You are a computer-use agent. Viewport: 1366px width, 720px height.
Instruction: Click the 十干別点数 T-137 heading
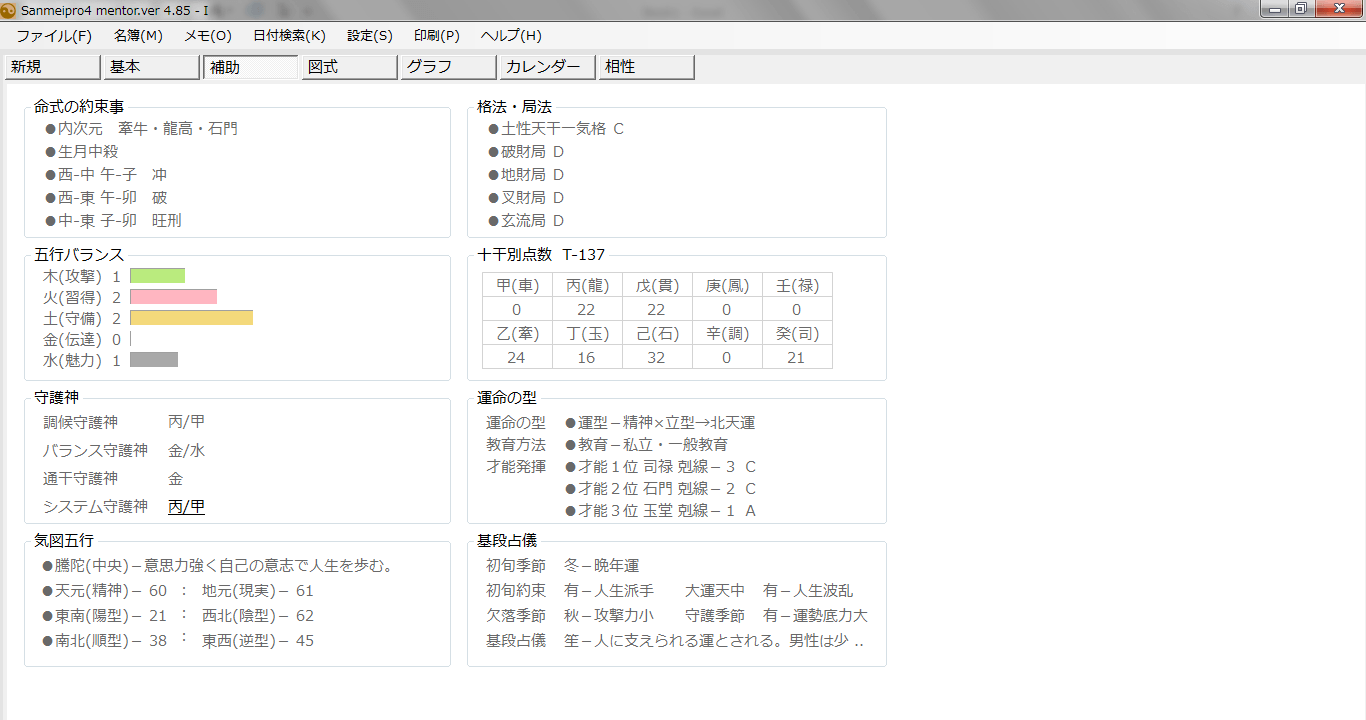click(541, 255)
